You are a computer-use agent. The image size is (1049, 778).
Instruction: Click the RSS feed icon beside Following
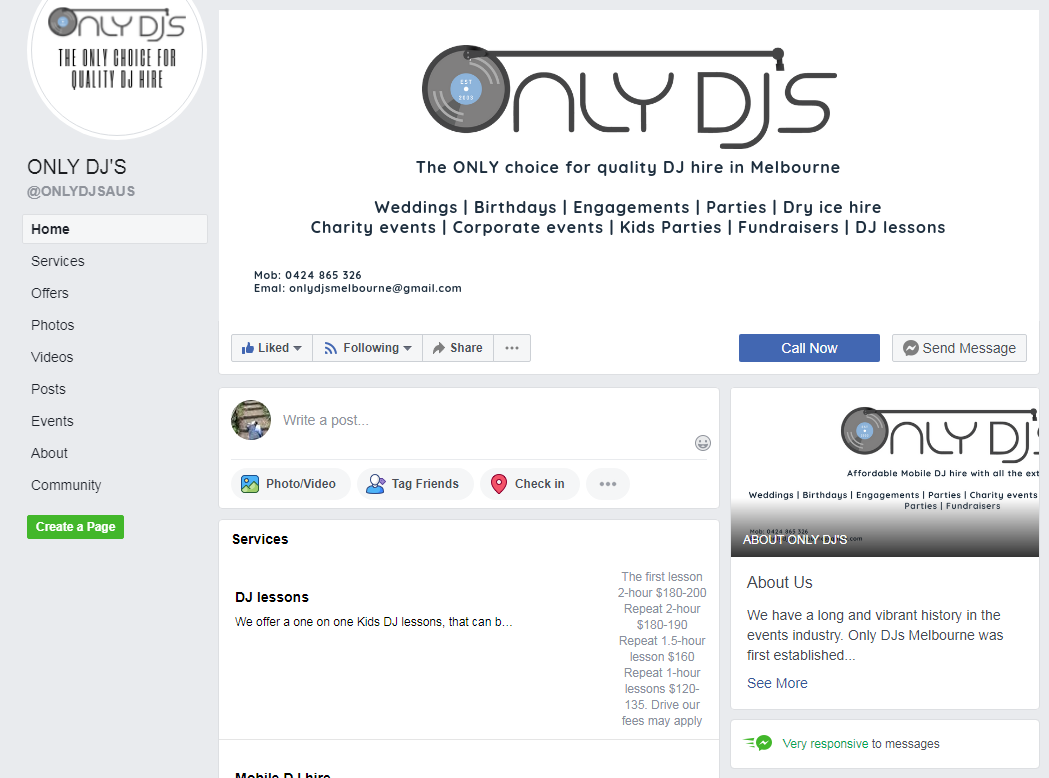(x=330, y=348)
